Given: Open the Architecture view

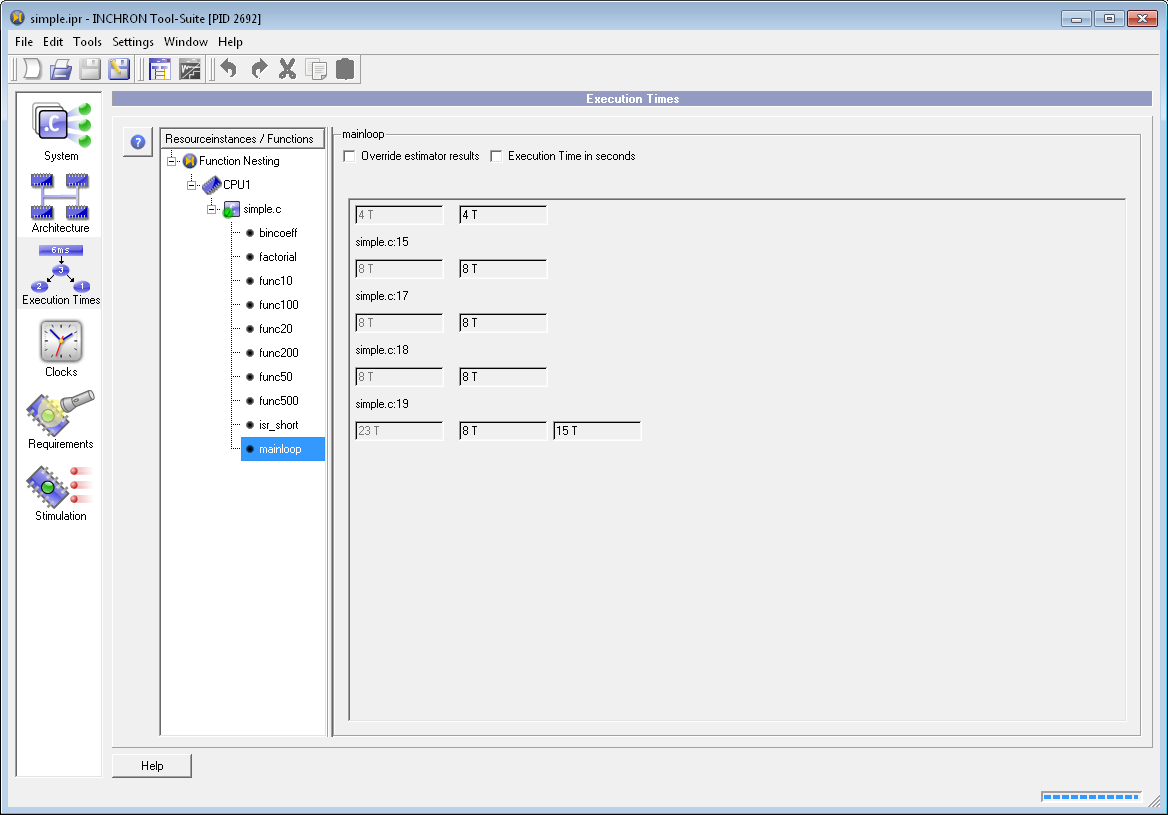Looking at the screenshot, I should 60,203.
